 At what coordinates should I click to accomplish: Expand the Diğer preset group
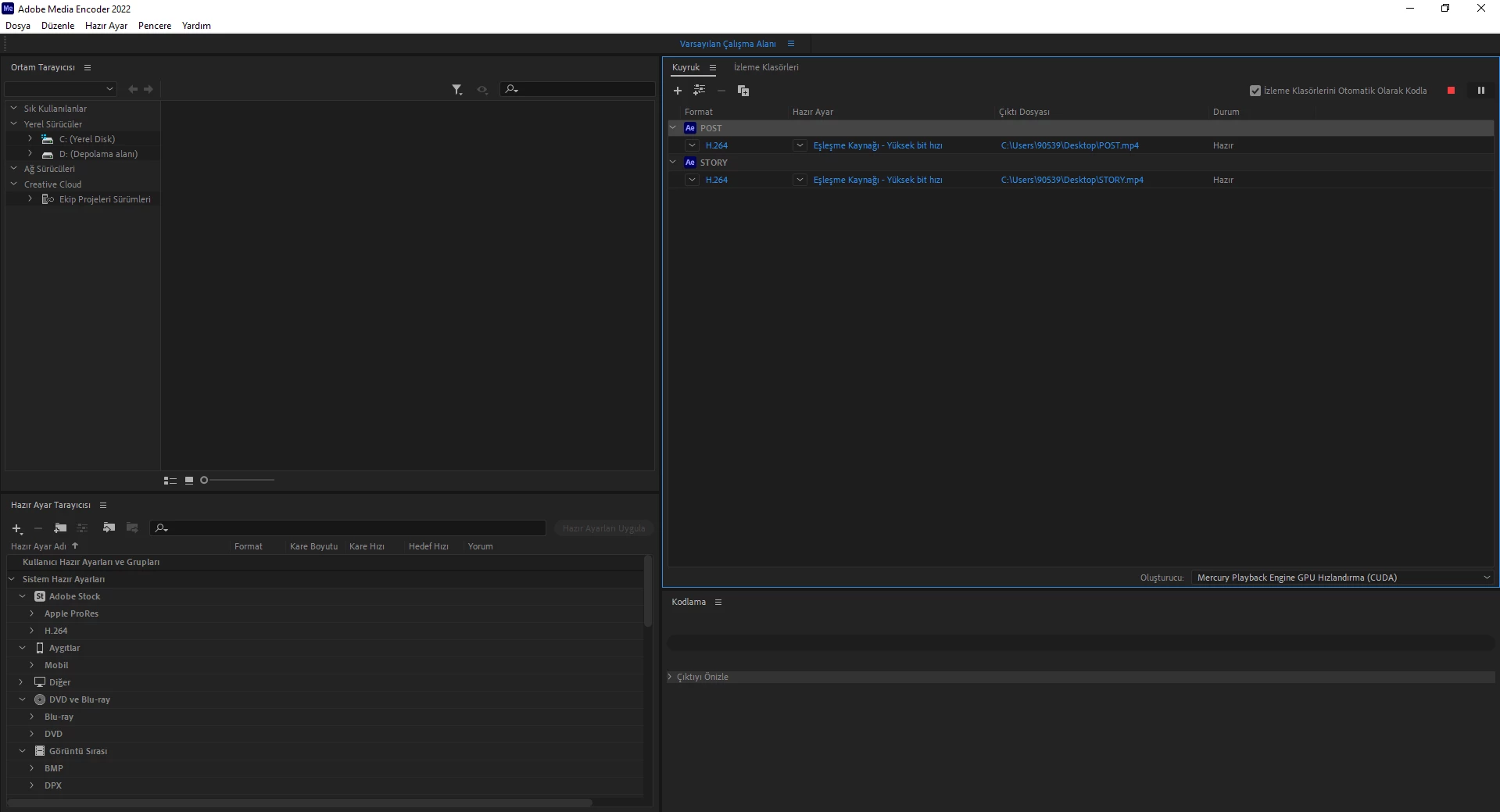click(22, 682)
